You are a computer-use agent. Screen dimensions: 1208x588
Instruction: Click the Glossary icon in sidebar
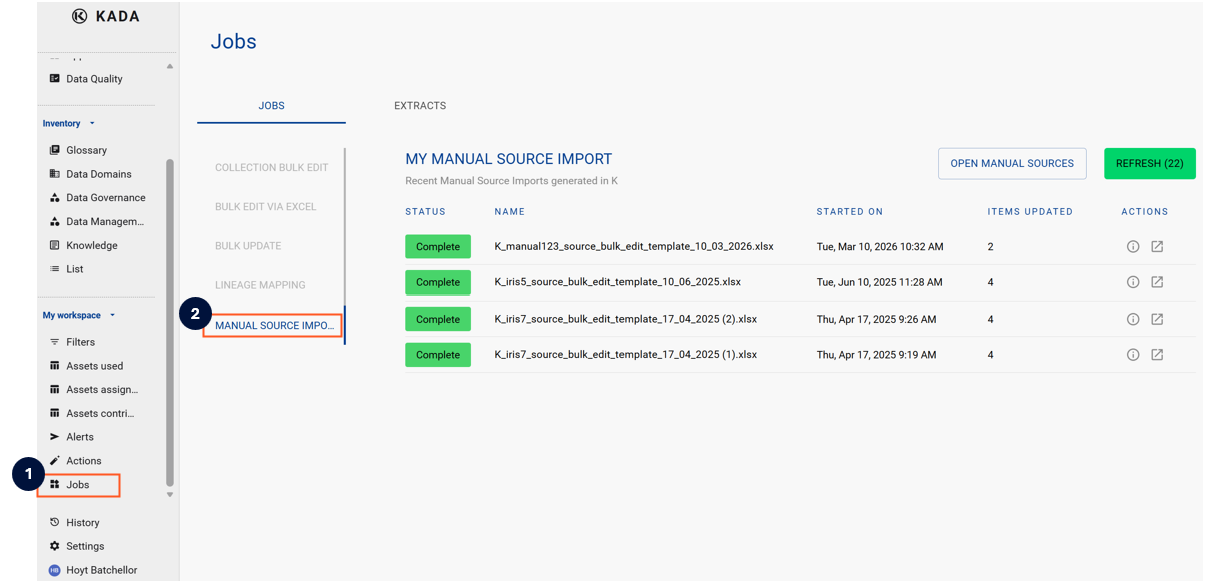click(55, 150)
